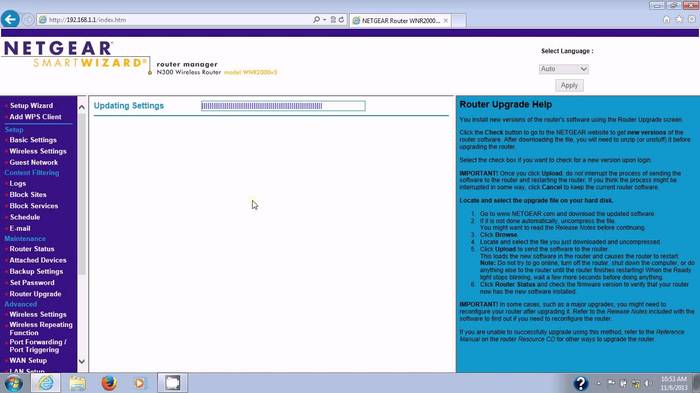Refresh the page with reload icon
The image size is (700, 393).
click(x=342, y=20)
